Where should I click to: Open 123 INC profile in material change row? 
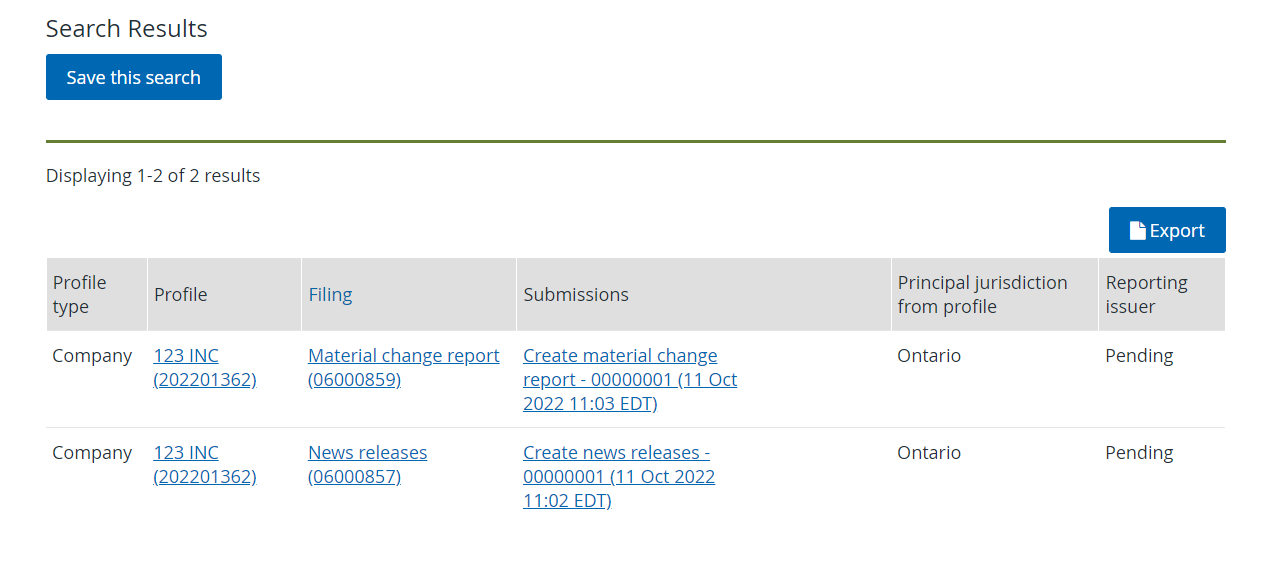(205, 367)
